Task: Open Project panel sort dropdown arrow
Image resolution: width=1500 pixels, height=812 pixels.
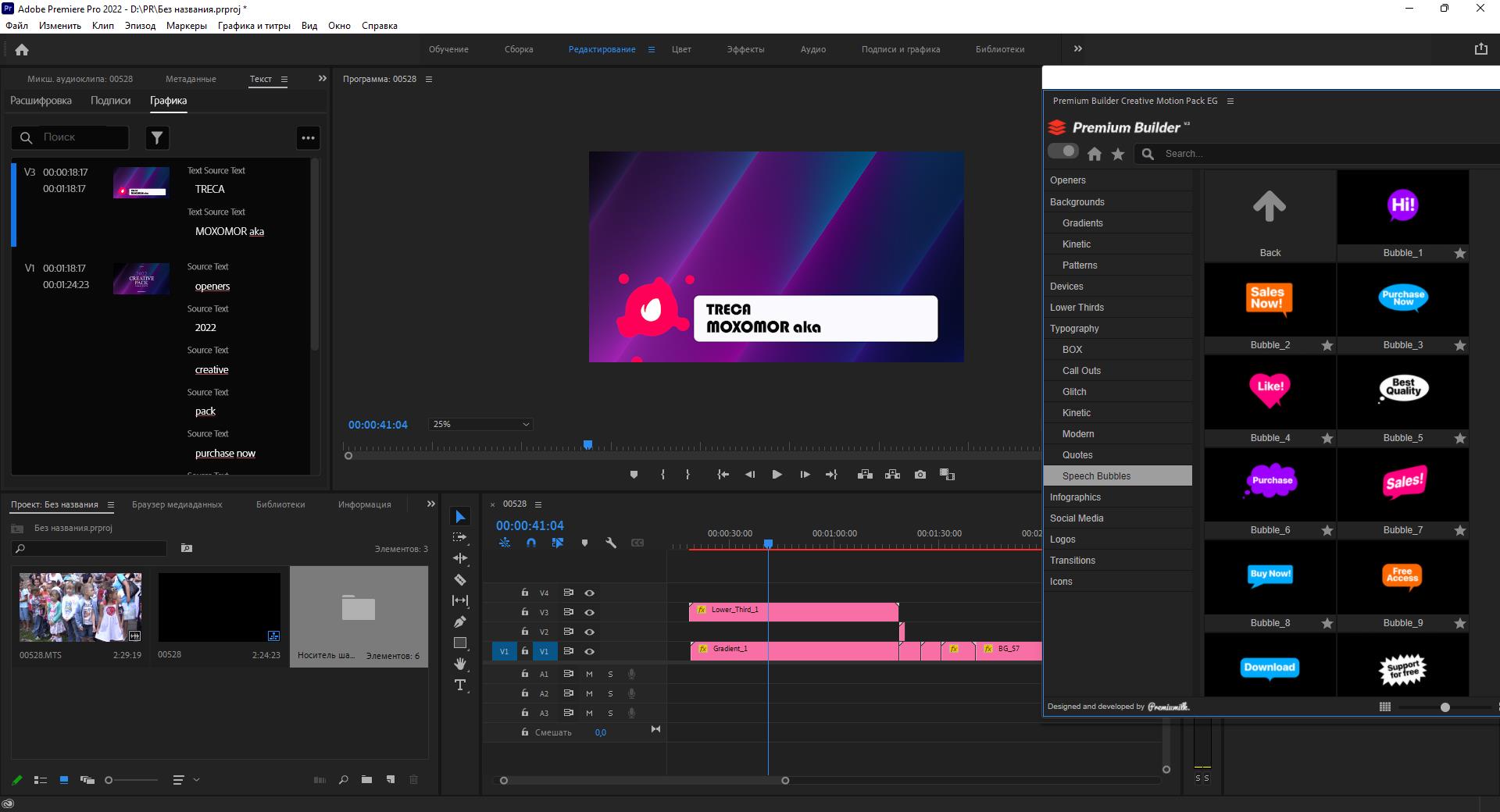Action: point(197,779)
